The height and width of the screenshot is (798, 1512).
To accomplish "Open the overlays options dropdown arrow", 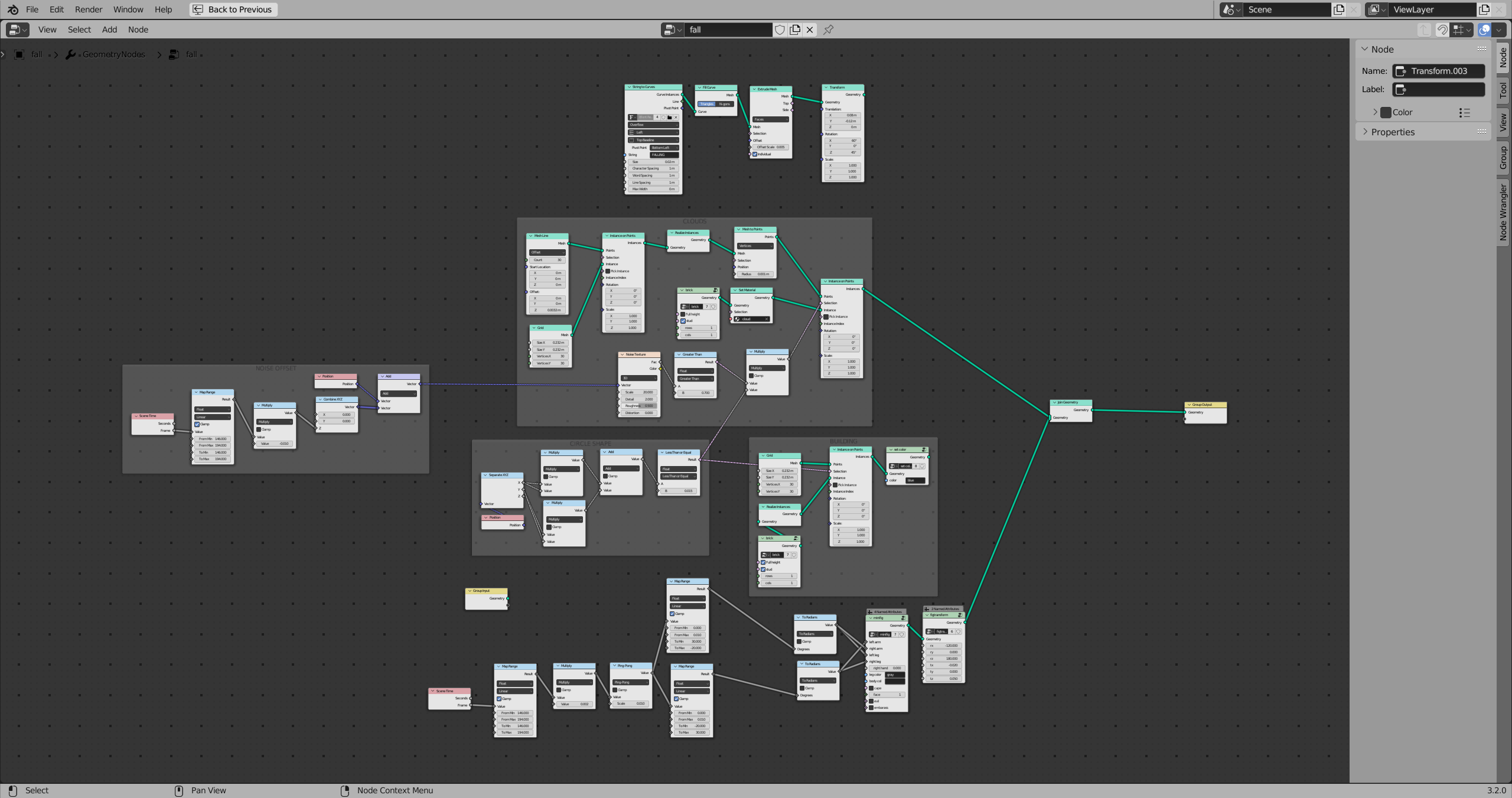I will pyautogui.click(x=1498, y=30).
